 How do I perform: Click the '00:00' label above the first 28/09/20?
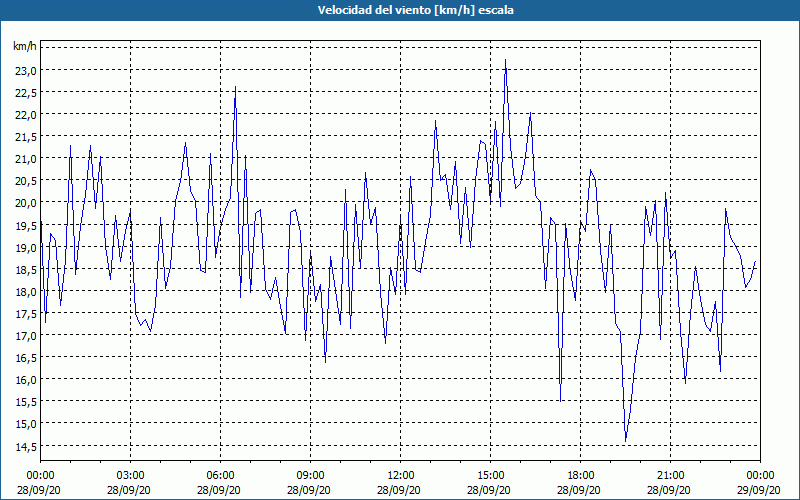(x=40, y=476)
